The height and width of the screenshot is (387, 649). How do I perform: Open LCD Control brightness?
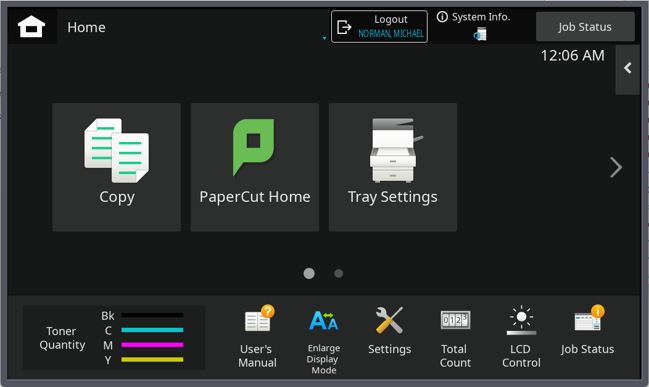(x=521, y=337)
